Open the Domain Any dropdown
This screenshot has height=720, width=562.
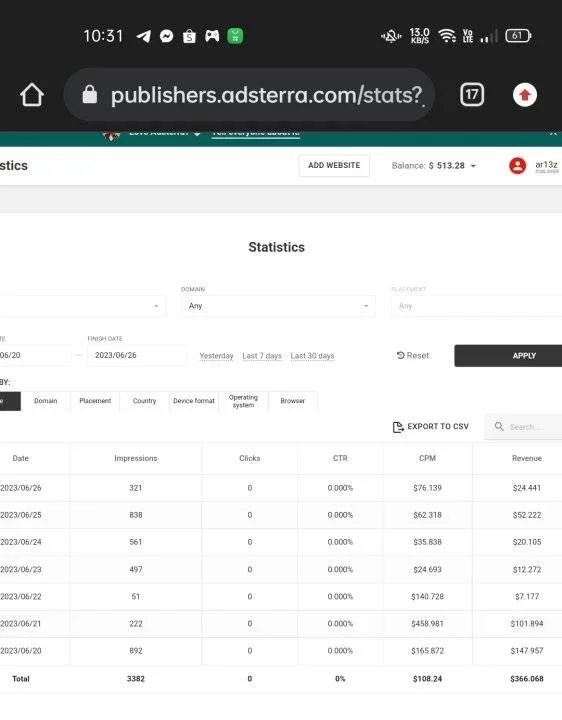[278, 306]
